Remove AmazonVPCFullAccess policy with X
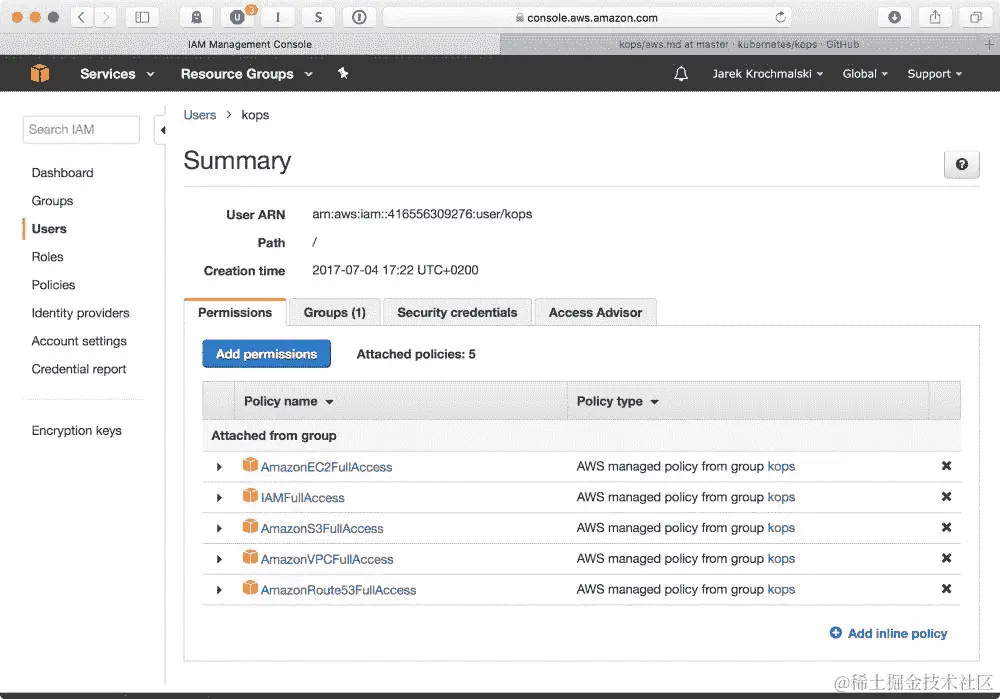1000x699 pixels. point(946,558)
